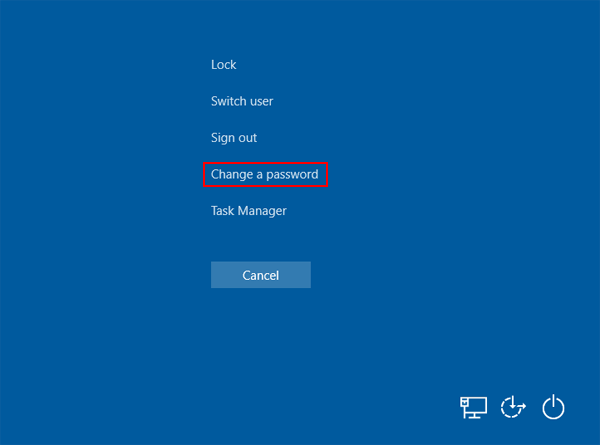This screenshot has height=445, width=600.
Task: Click the network connection icon
Action: click(x=473, y=407)
